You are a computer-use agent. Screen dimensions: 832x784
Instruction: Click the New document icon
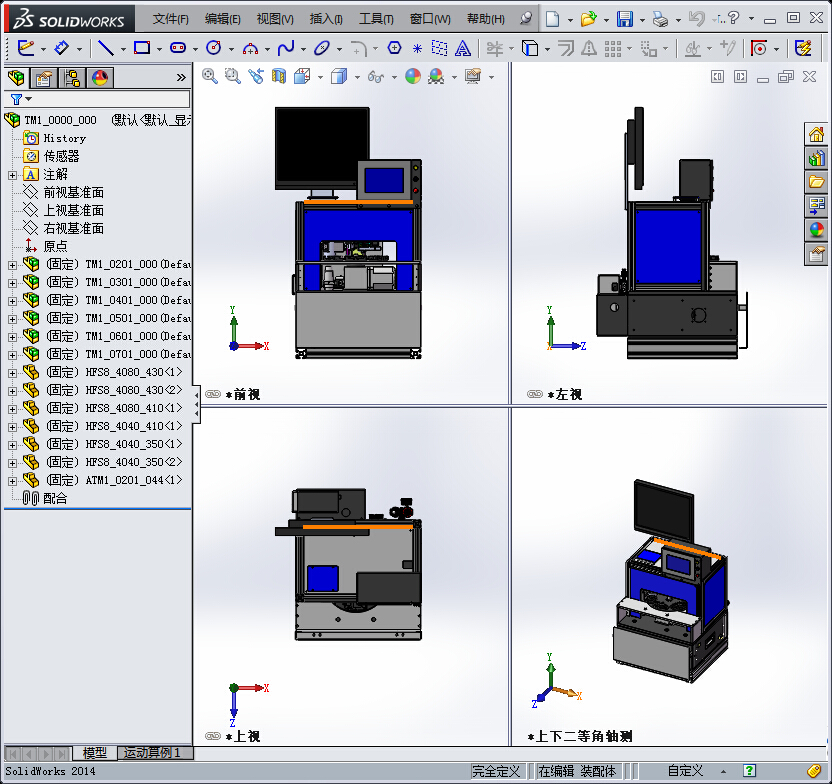pyautogui.click(x=552, y=19)
